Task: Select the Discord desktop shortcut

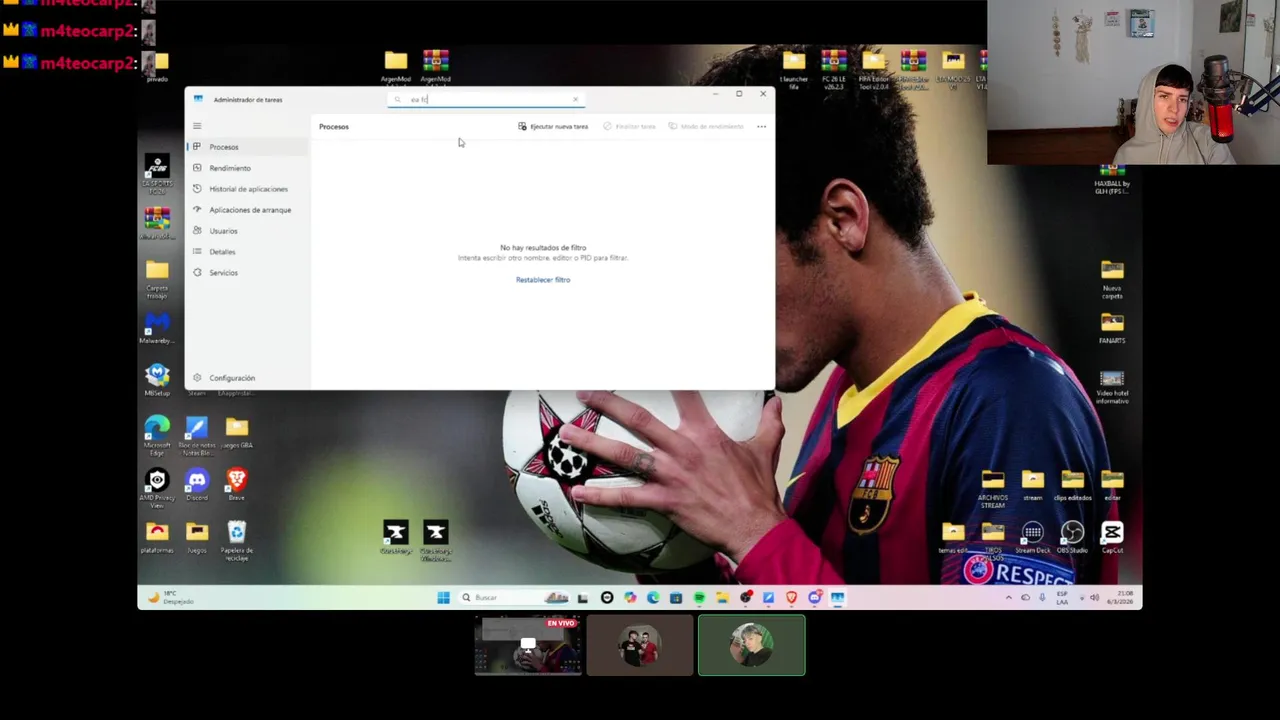Action: [197, 485]
